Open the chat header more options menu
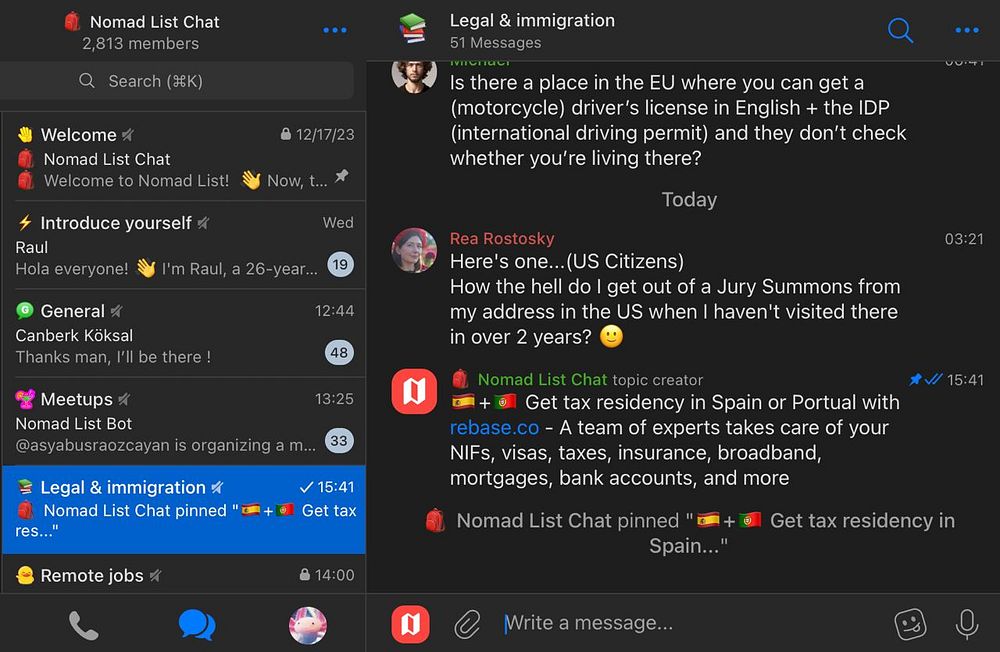 (967, 30)
